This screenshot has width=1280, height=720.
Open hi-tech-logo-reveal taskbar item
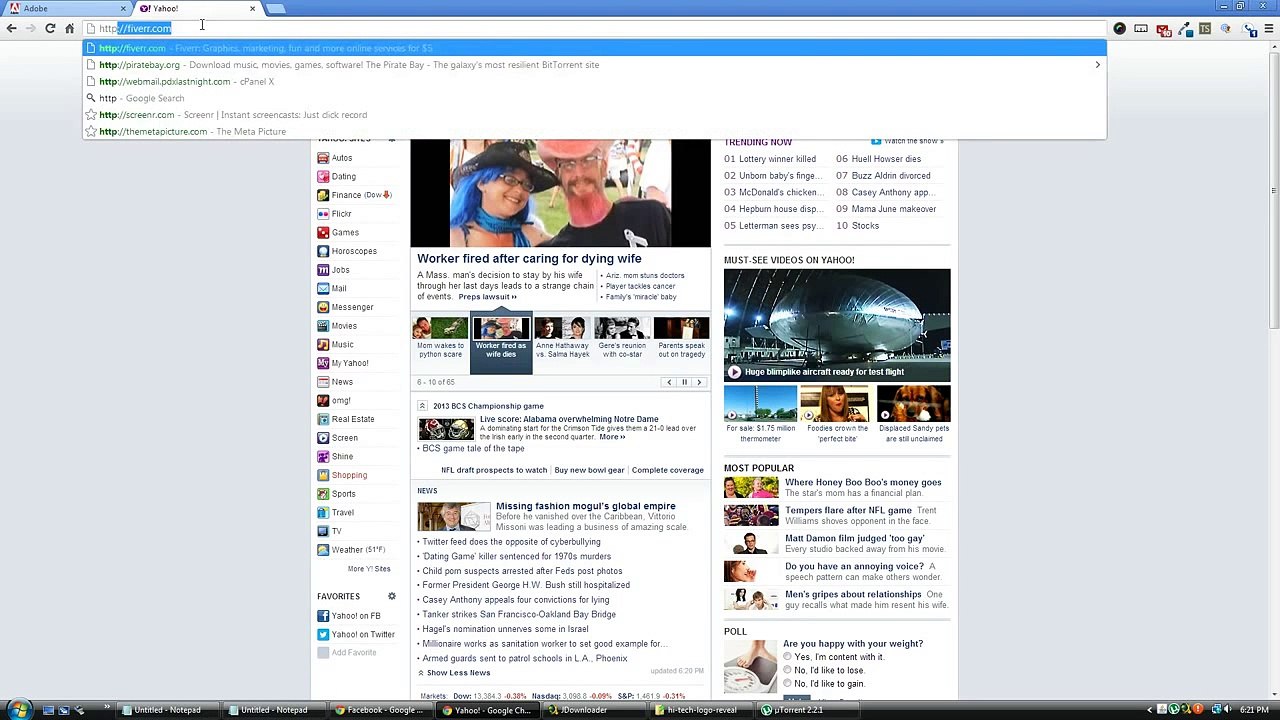tap(701, 710)
